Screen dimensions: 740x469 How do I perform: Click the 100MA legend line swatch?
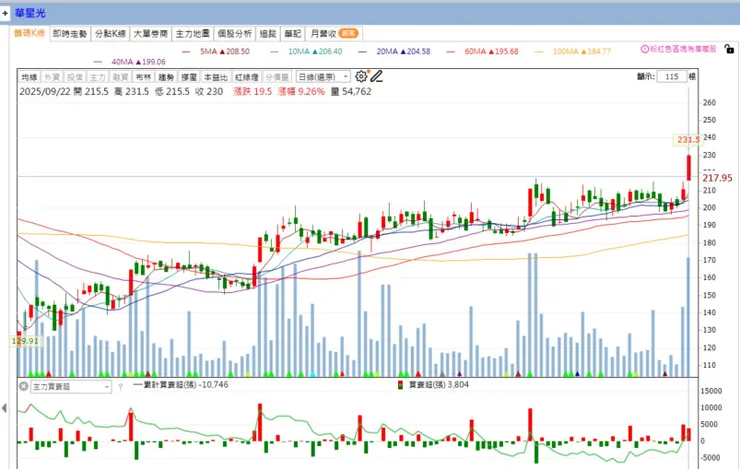coord(539,51)
